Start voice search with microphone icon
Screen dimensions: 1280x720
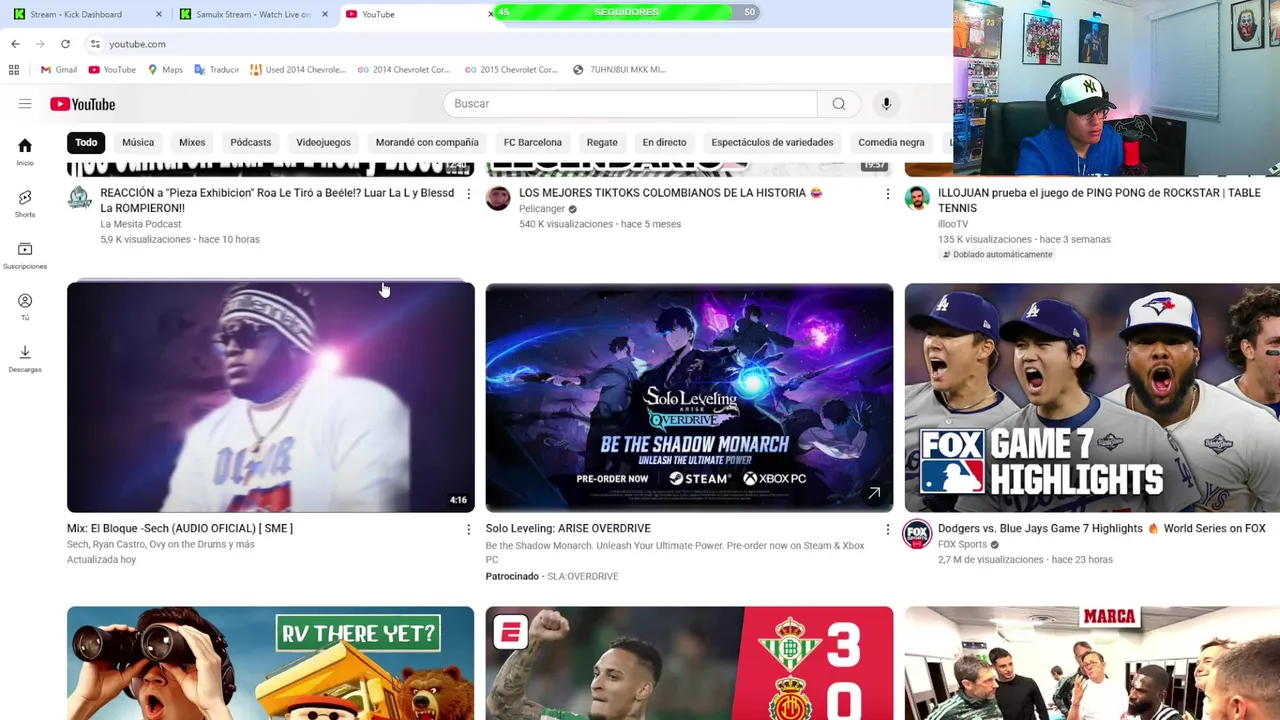click(886, 104)
